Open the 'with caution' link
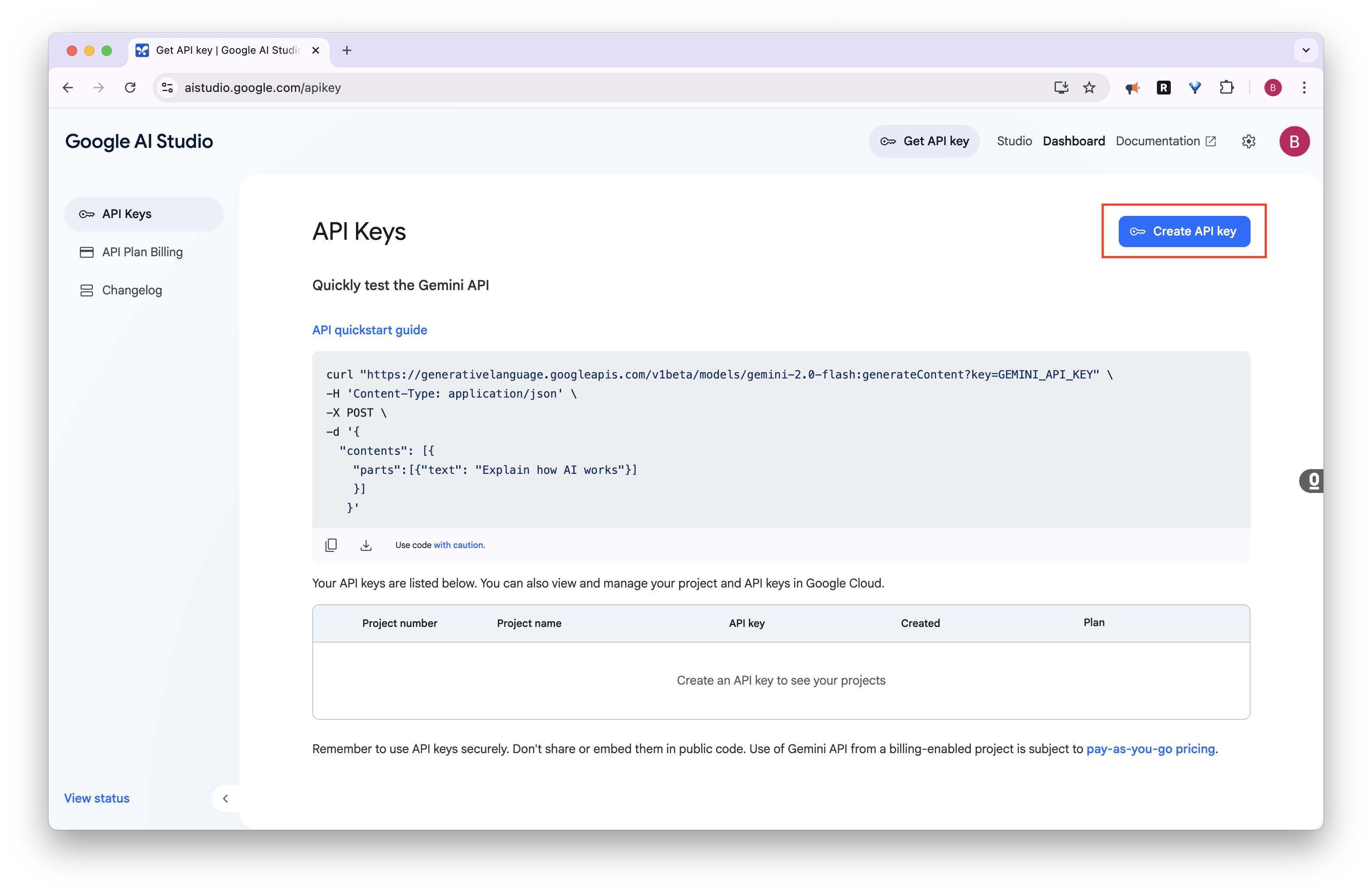 tap(459, 545)
